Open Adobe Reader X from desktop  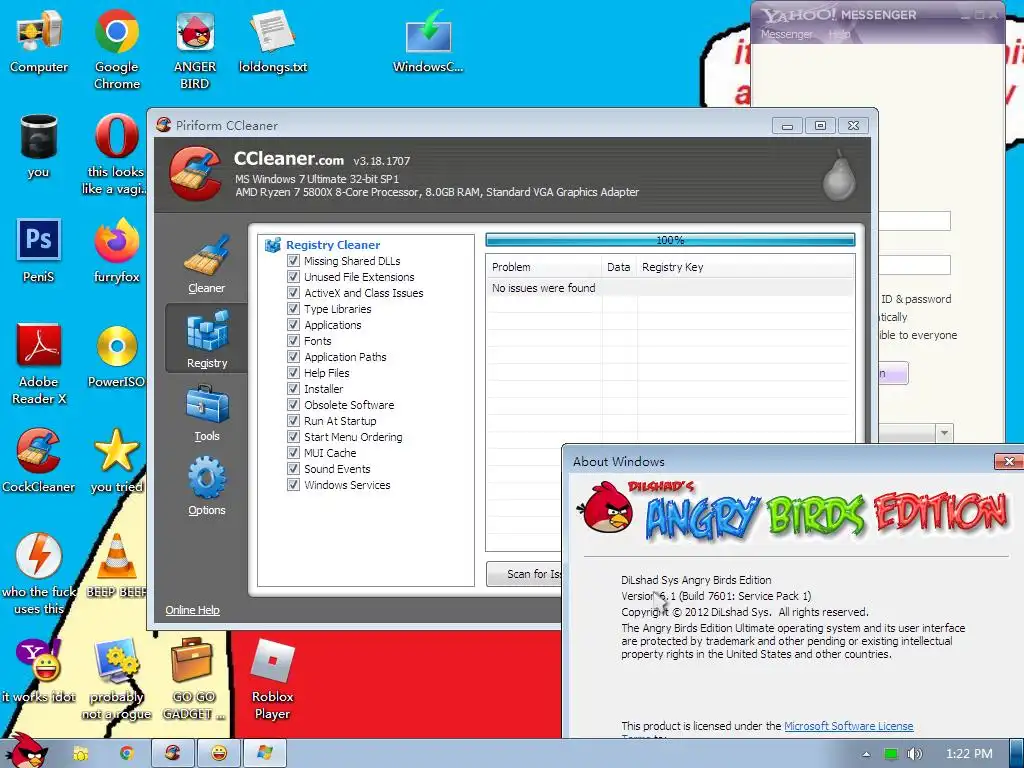(39, 363)
